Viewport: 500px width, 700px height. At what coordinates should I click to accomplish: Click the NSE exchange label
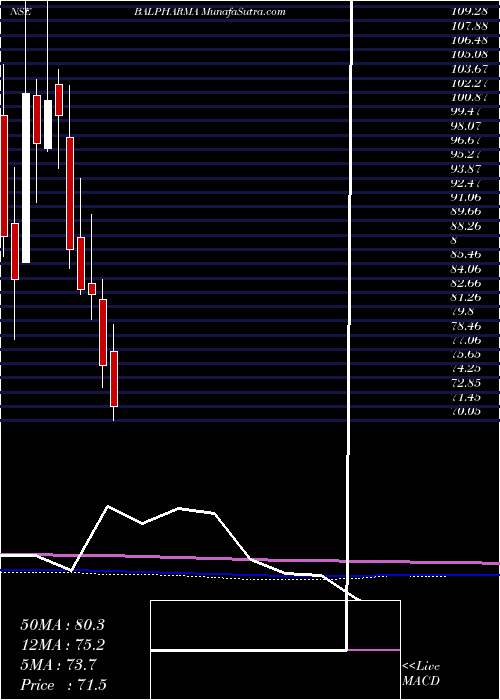21,12
